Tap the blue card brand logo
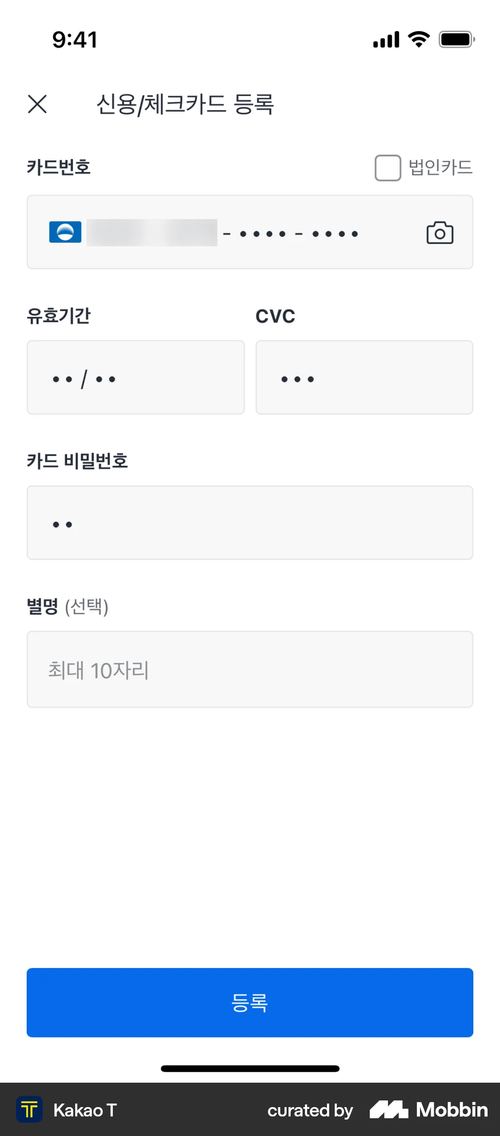Screen dimensions: 500x1136 (65, 233)
